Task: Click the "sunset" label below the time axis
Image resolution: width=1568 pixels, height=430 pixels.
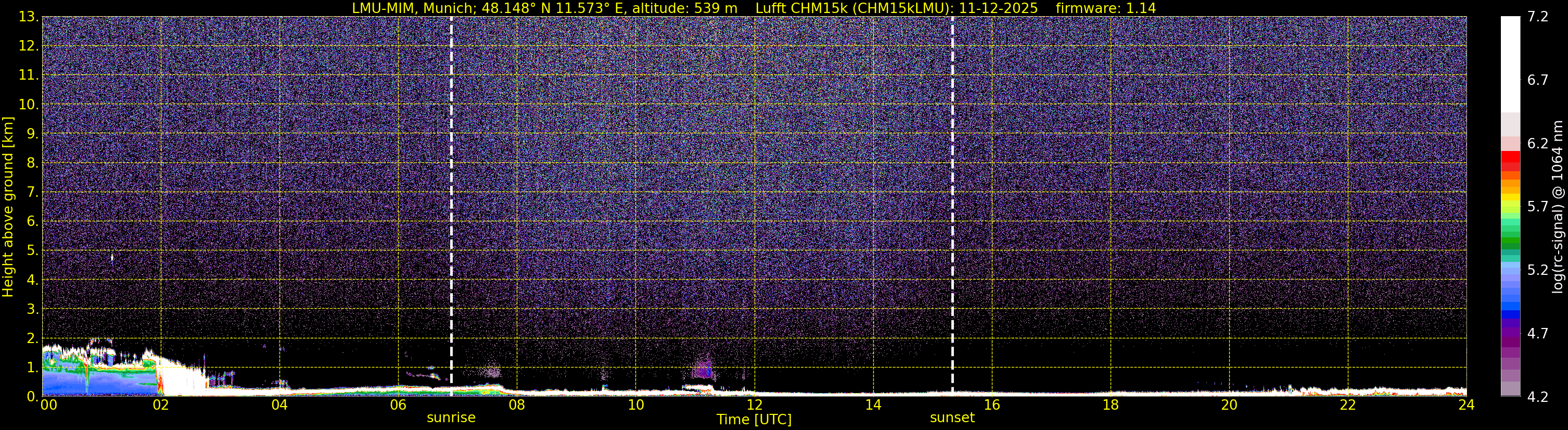Action: coord(952,418)
